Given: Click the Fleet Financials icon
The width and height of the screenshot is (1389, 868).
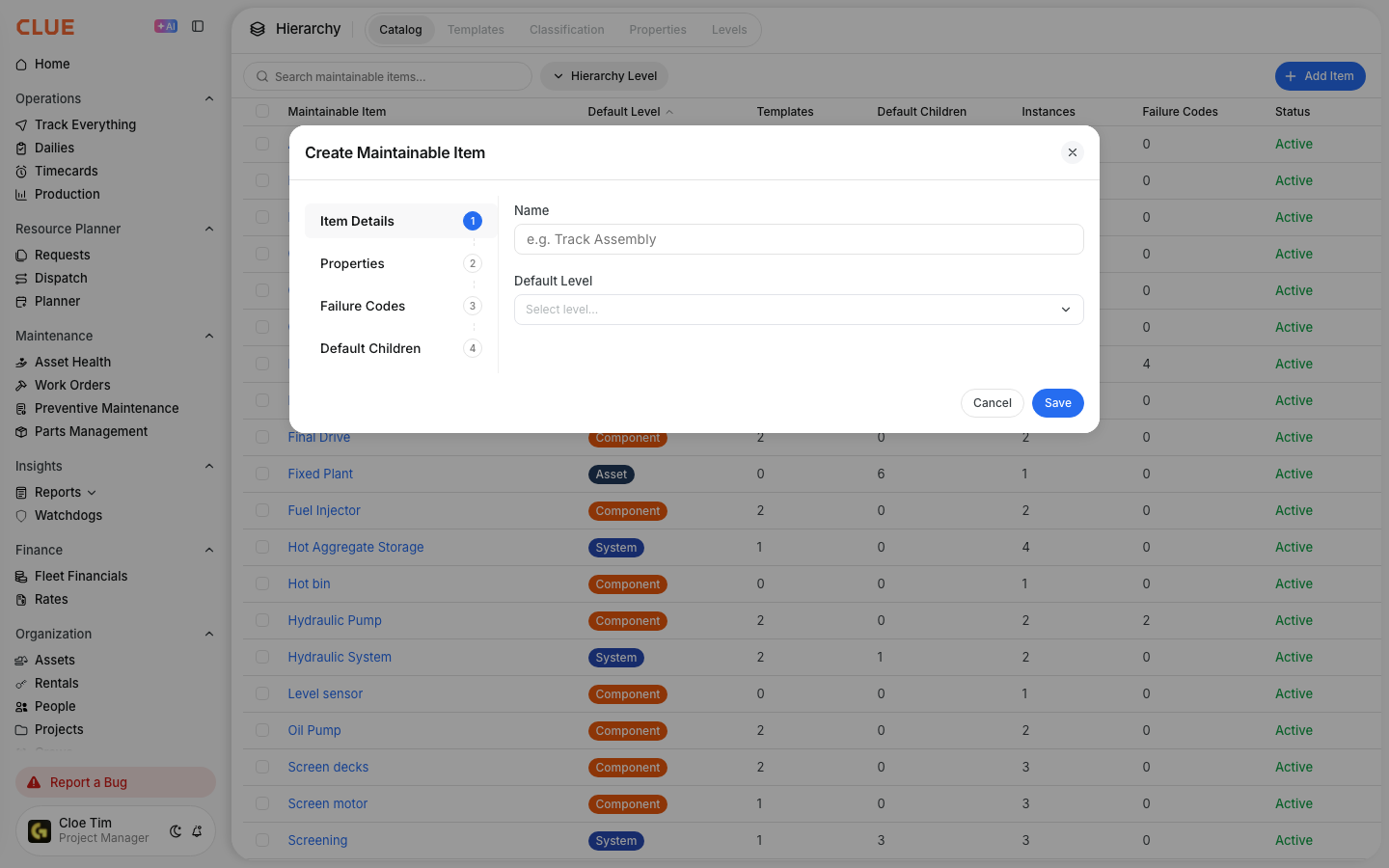Looking at the screenshot, I should coord(21,577).
